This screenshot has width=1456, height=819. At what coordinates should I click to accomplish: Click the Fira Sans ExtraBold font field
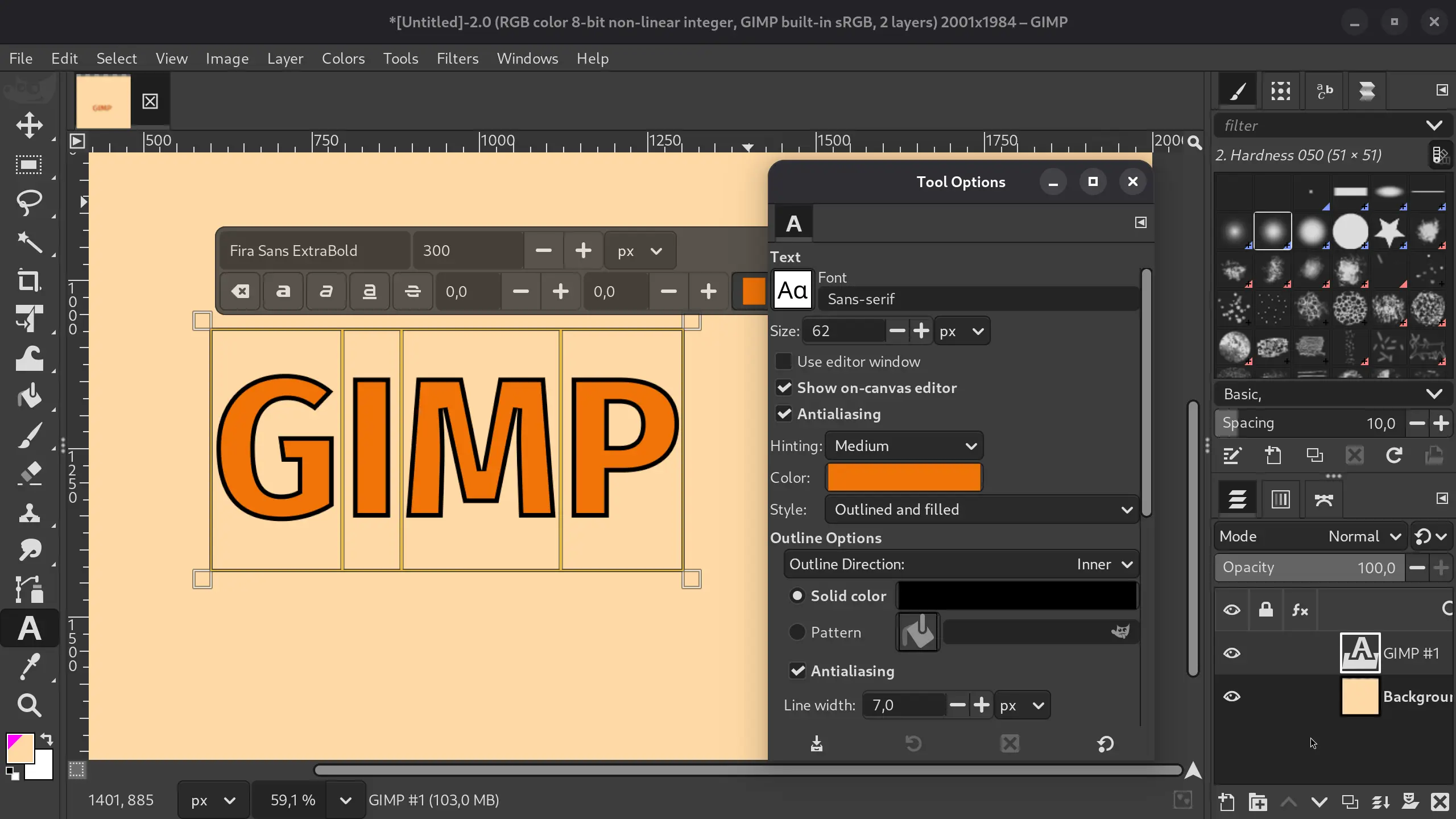click(x=315, y=251)
